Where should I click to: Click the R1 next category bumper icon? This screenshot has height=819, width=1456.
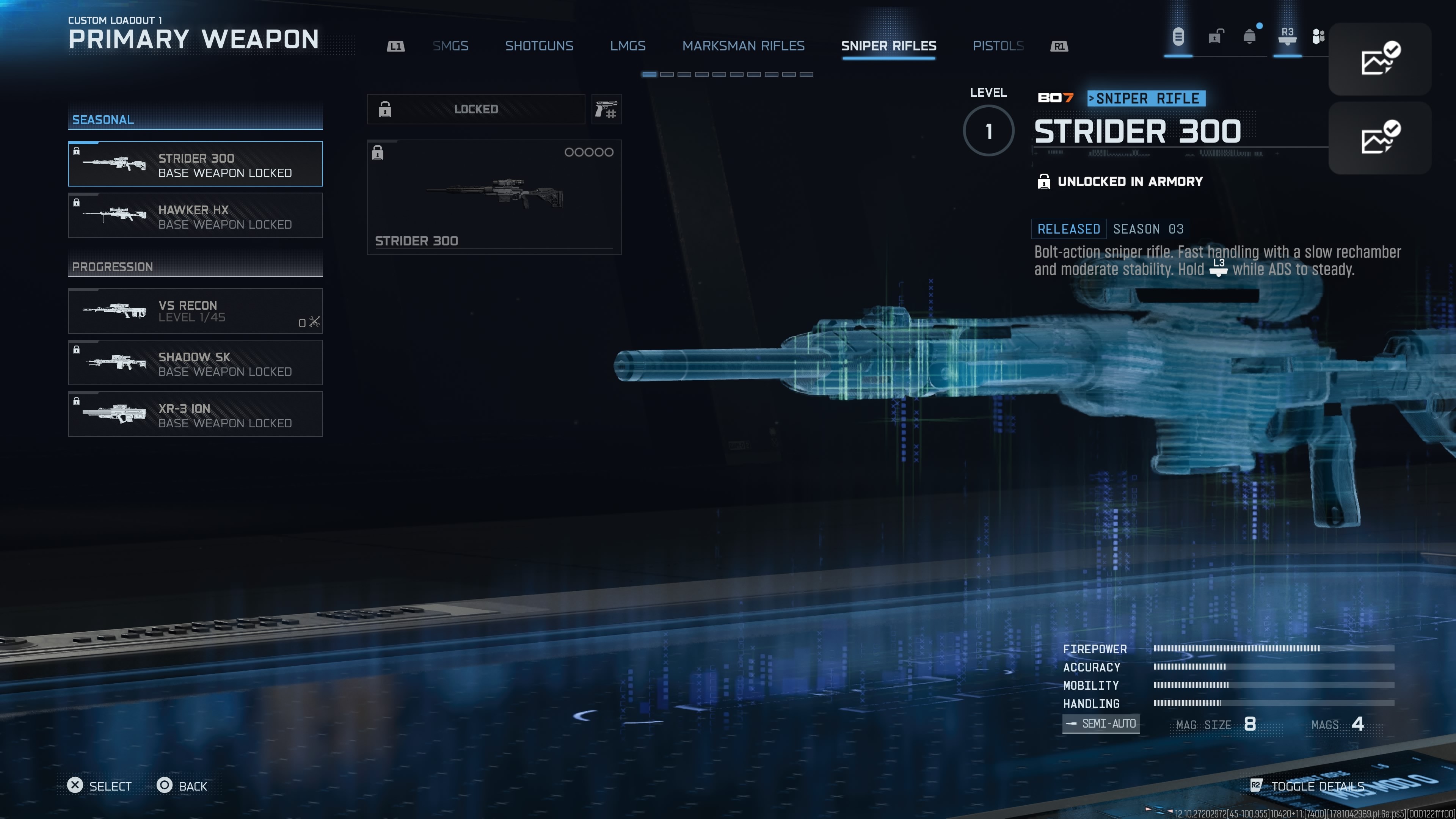[x=1059, y=46]
